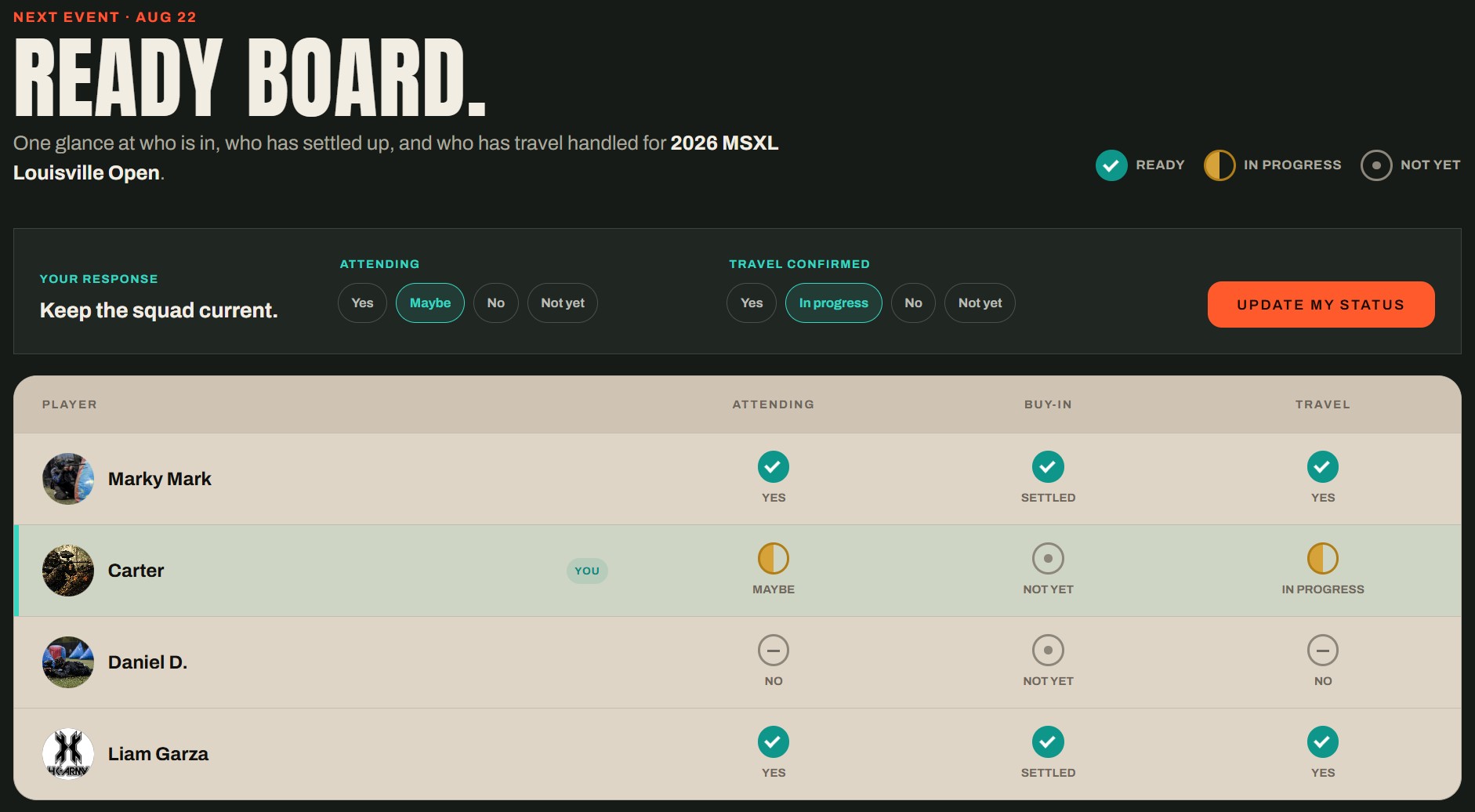Screen dimensions: 1475x812
Task: Click Marky Mark's attending checkmark icon
Action: [x=774, y=467]
